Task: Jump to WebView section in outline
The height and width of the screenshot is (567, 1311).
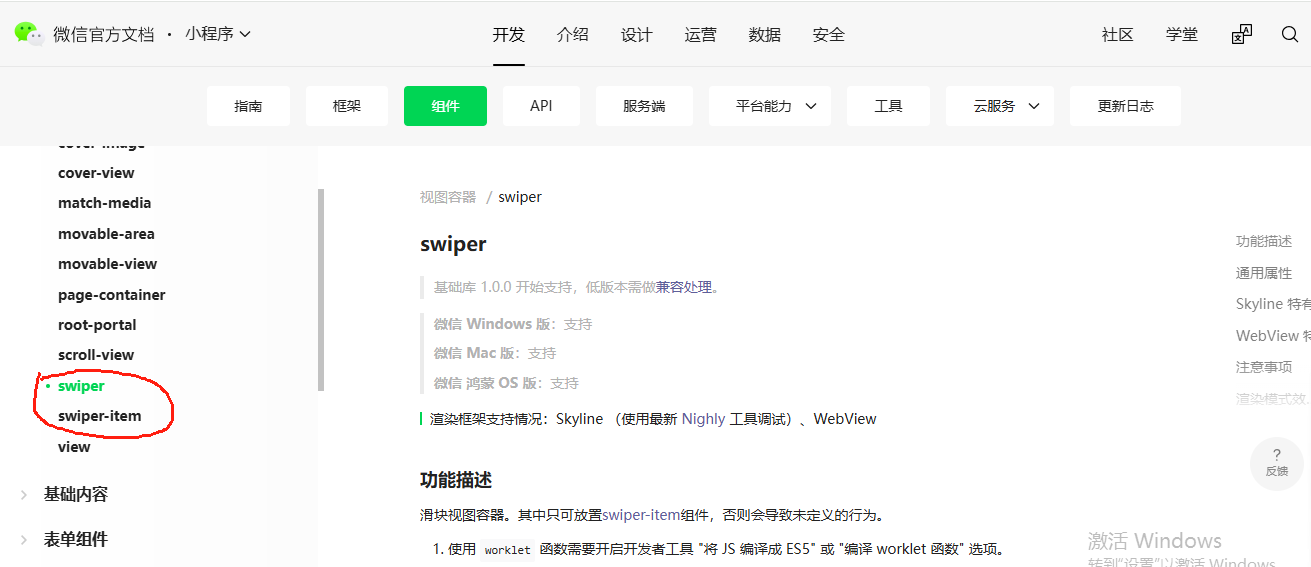Action: (x=1273, y=336)
